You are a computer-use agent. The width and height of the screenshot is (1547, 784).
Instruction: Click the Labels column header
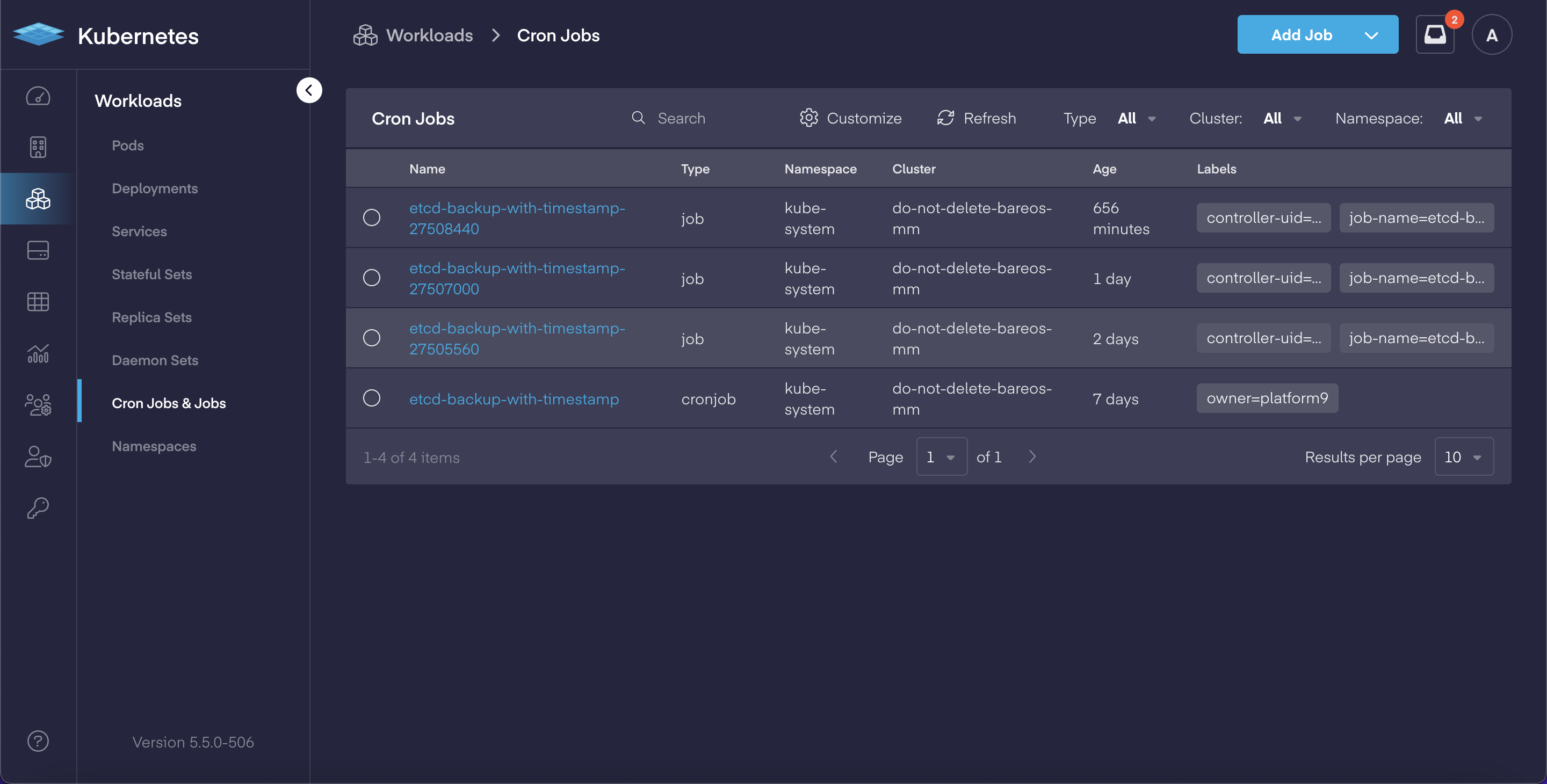1216,169
